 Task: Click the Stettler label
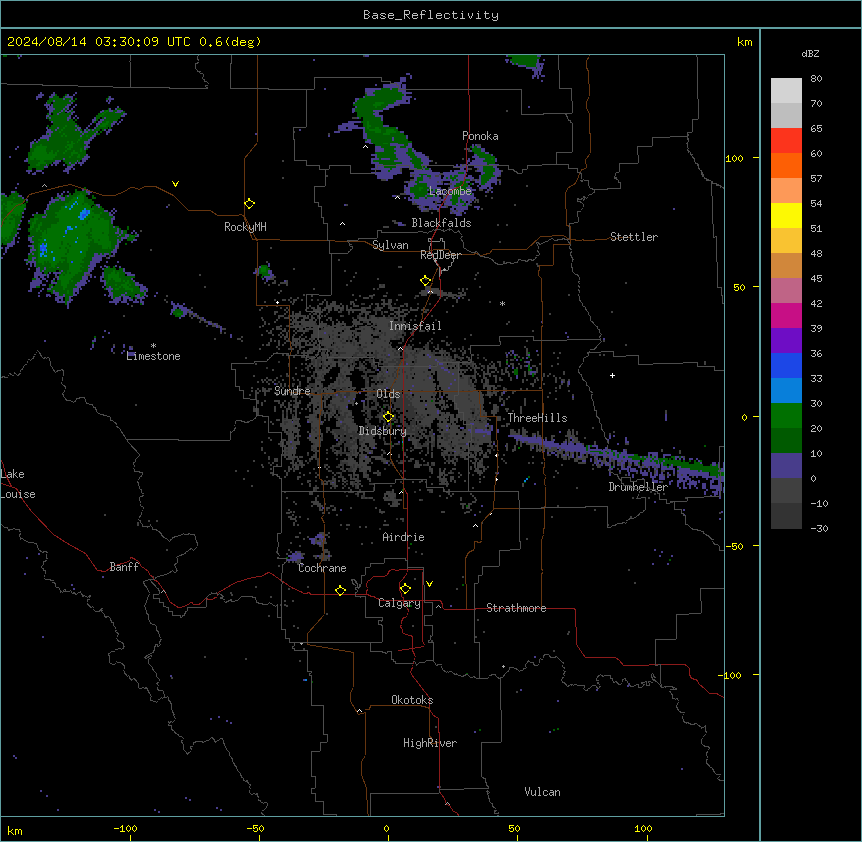[634, 237]
